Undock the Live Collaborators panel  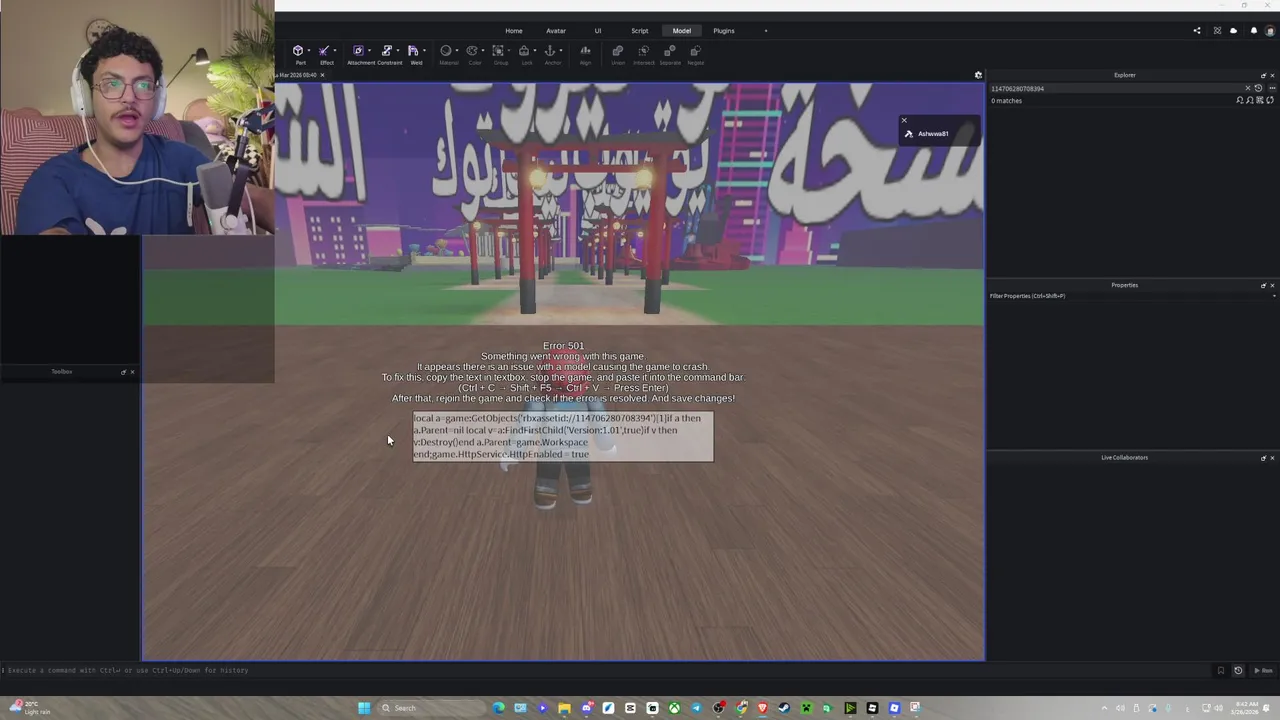(x=1263, y=458)
